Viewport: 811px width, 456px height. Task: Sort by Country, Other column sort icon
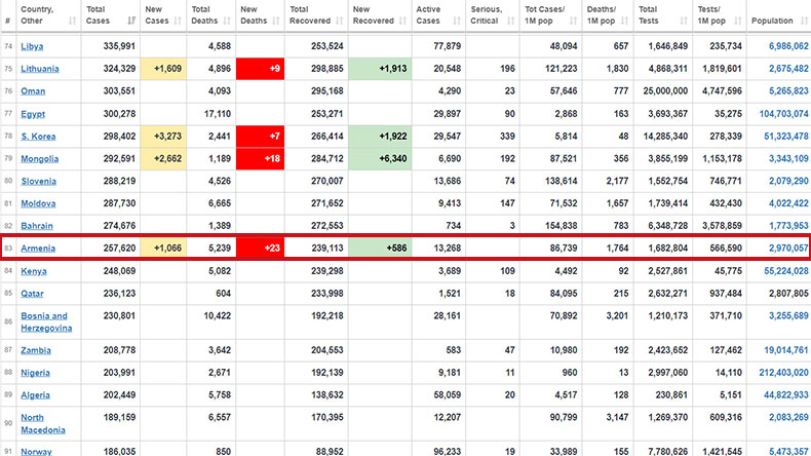72,21
